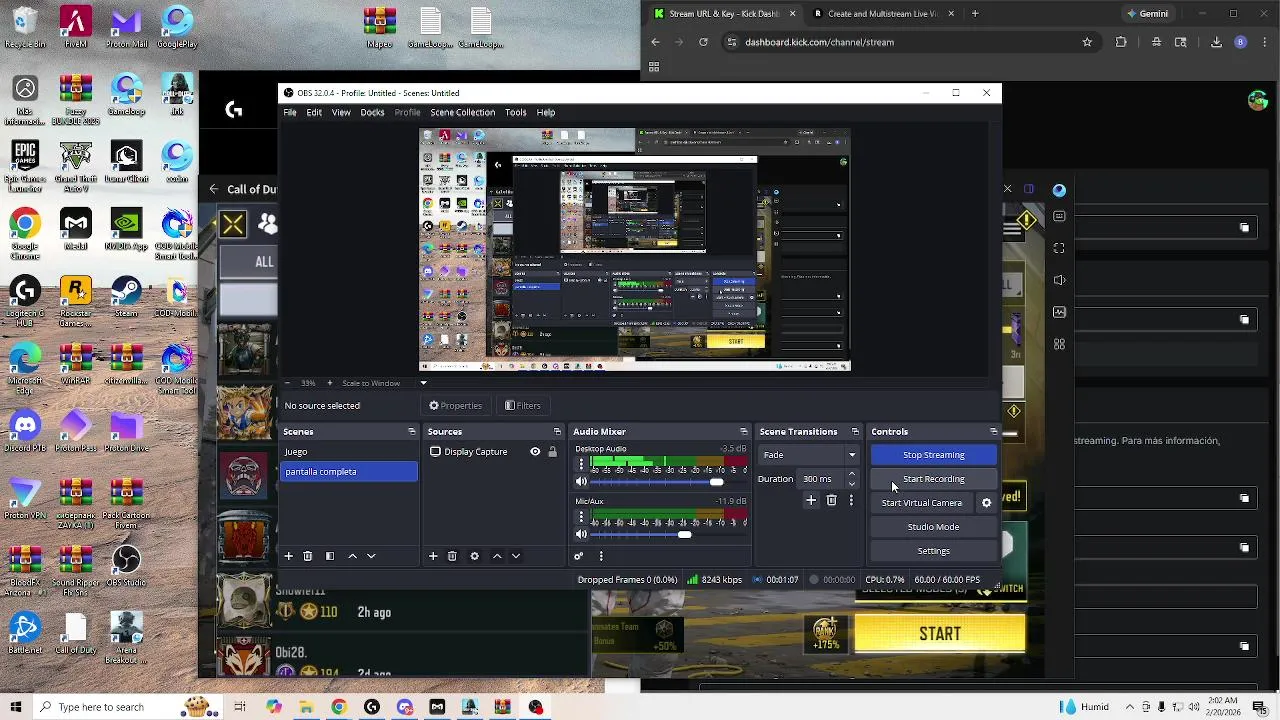Undock the Controls panel

[x=993, y=432]
